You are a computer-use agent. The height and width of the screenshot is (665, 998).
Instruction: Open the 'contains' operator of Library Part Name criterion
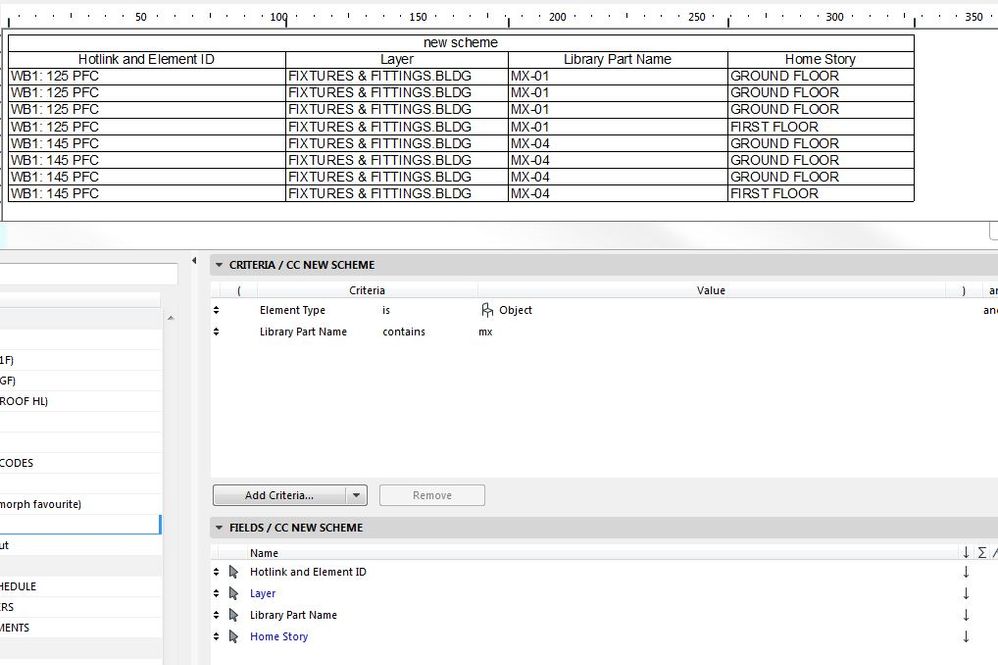click(404, 332)
